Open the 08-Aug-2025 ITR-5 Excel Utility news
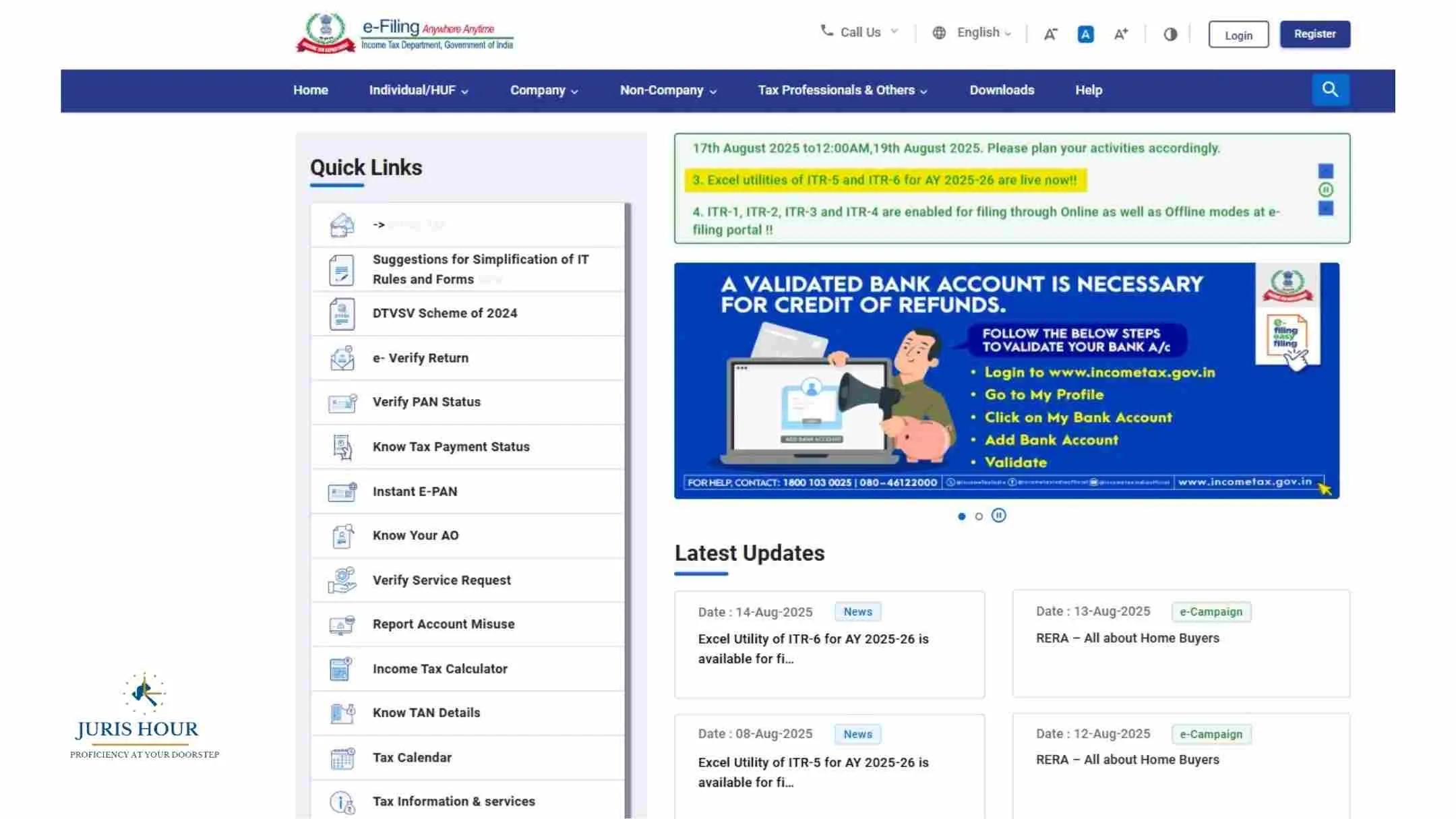Screen dimensions: 1456x819 [x=829, y=767]
